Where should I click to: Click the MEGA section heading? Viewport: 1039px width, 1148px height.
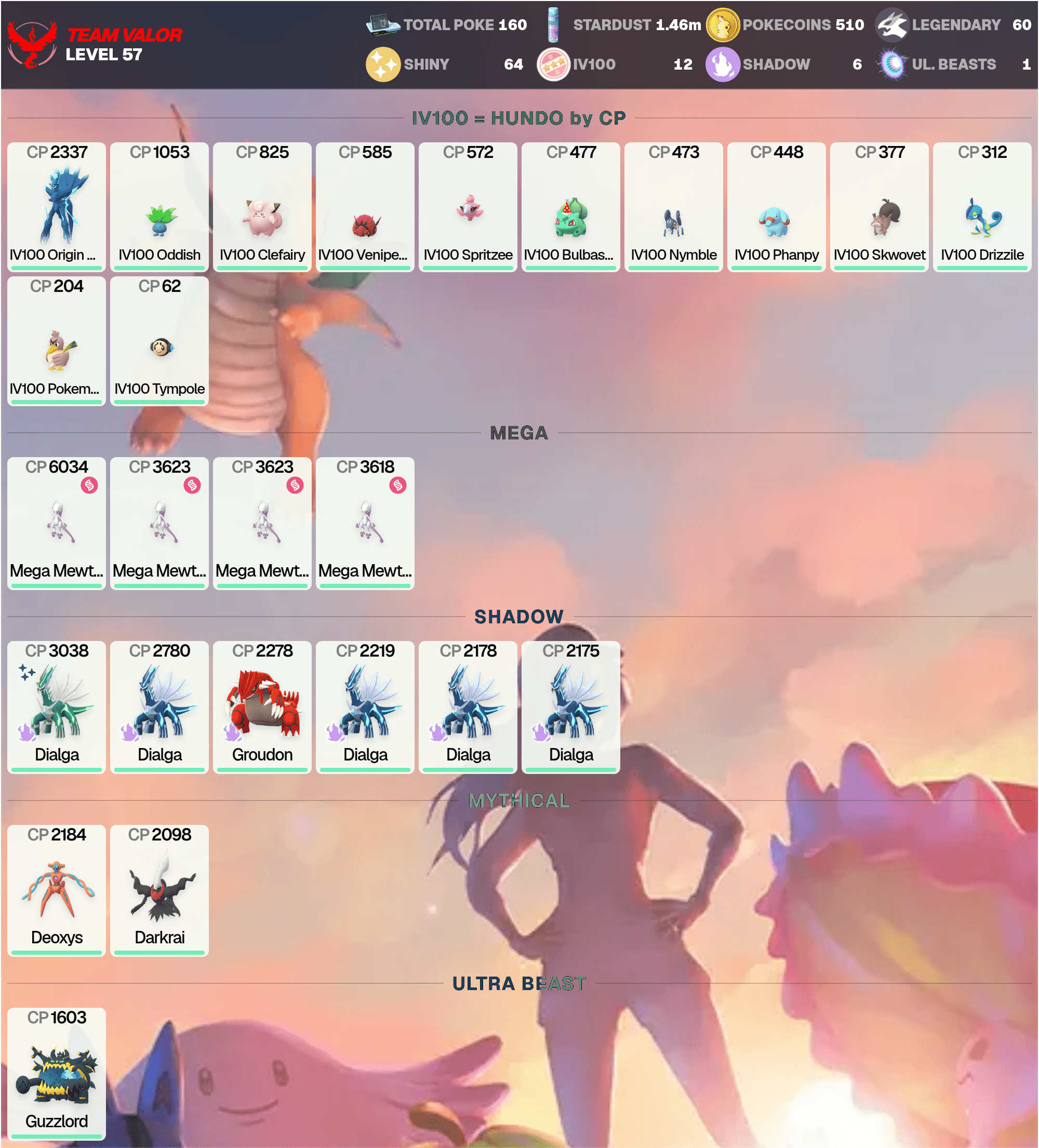coord(519,433)
